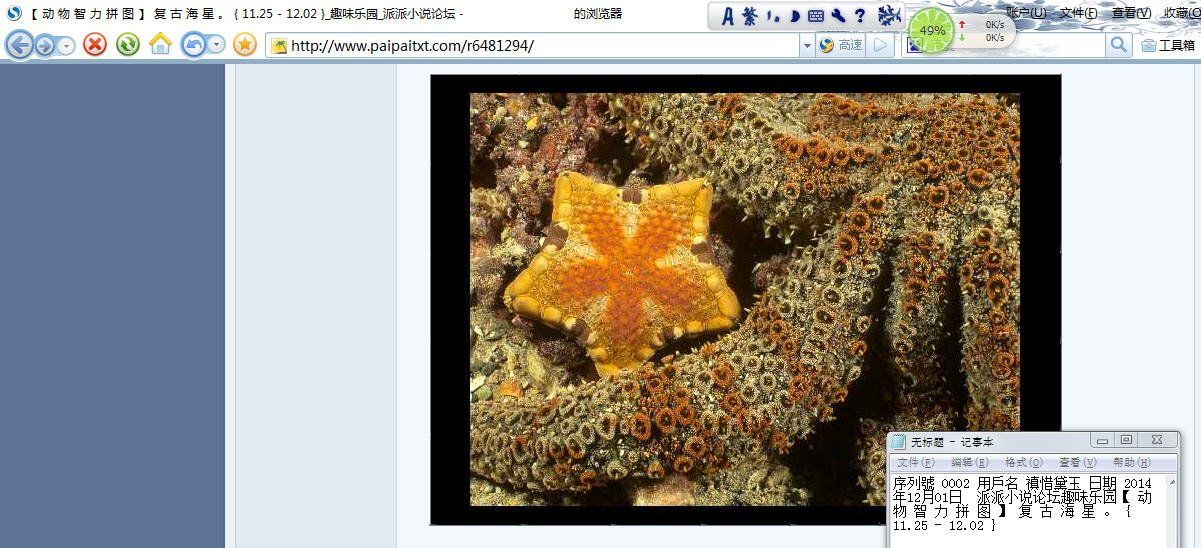
Task: Open Notepad 格式(O) menu
Action: [x=1024, y=463]
